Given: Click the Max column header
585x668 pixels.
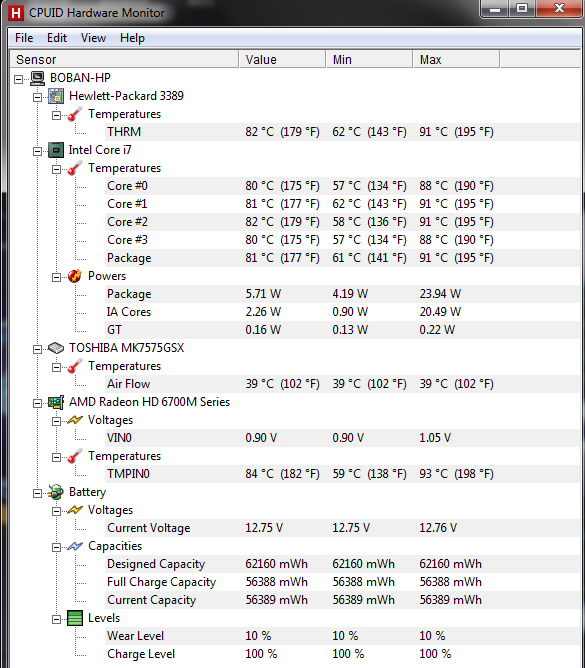Looking at the screenshot, I should (456, 60).
